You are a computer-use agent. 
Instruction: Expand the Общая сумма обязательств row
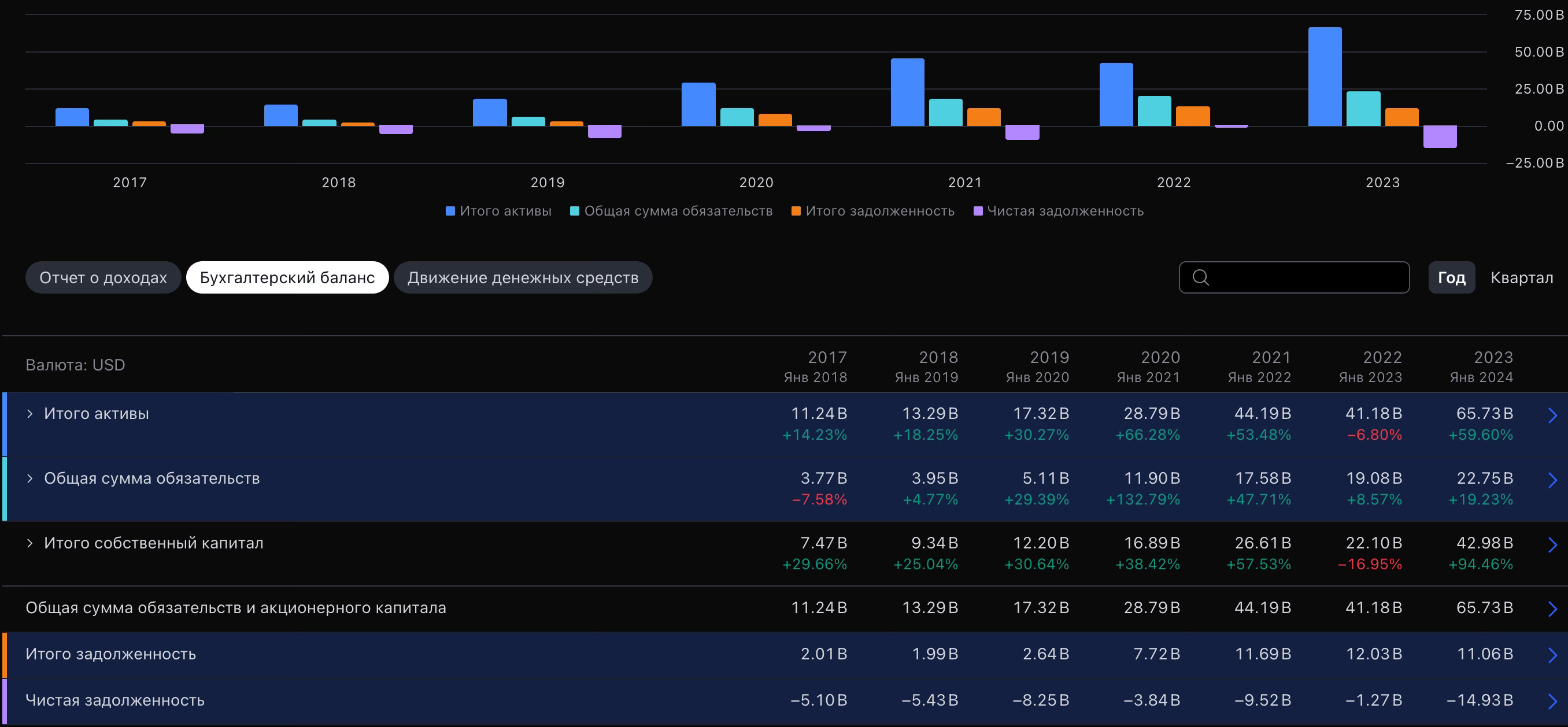[30, 478]
